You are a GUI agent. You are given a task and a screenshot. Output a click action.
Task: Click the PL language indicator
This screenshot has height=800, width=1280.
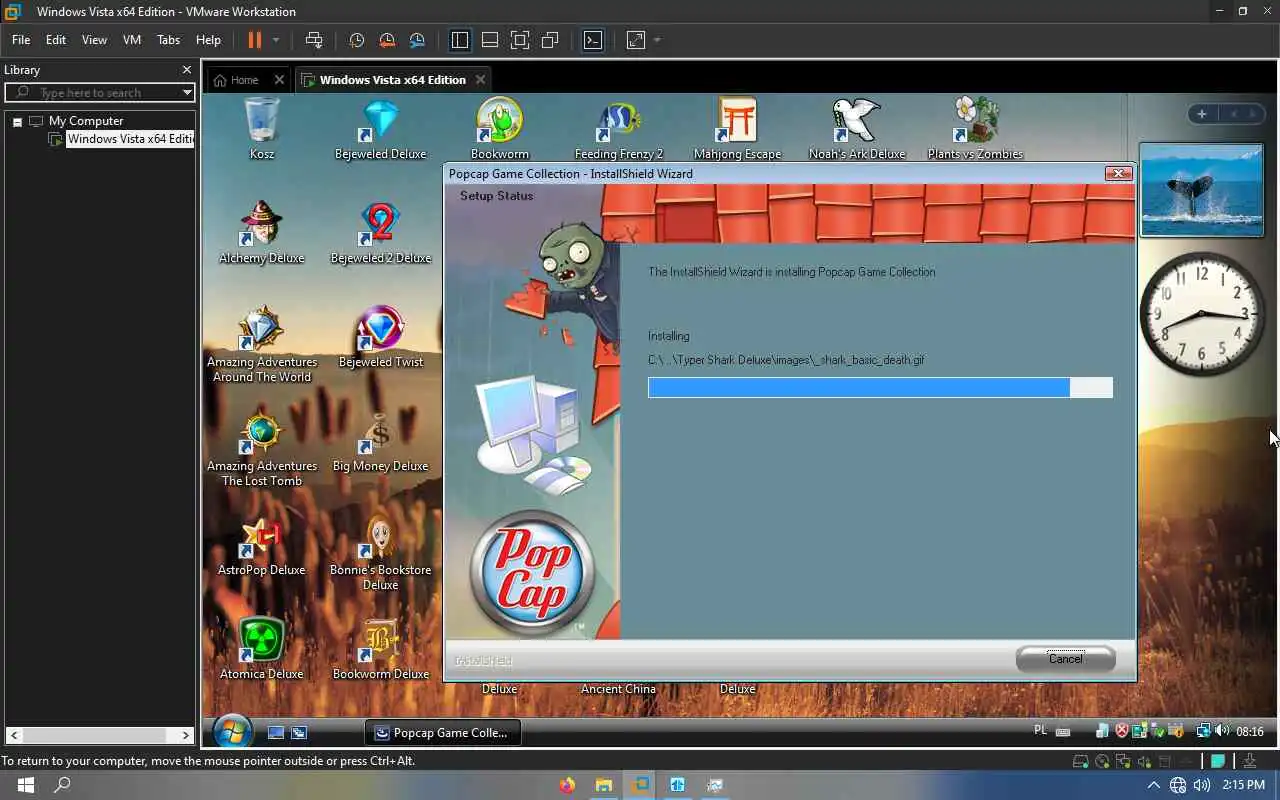coord(1040,731)
